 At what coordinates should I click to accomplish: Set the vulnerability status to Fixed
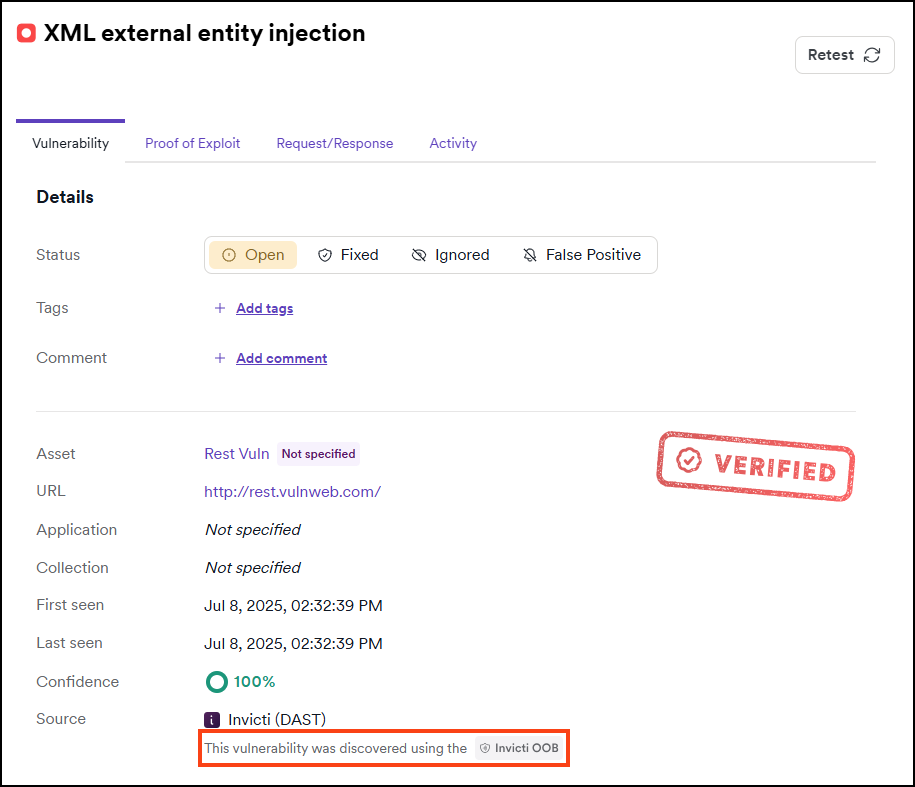tap(348, 255)
